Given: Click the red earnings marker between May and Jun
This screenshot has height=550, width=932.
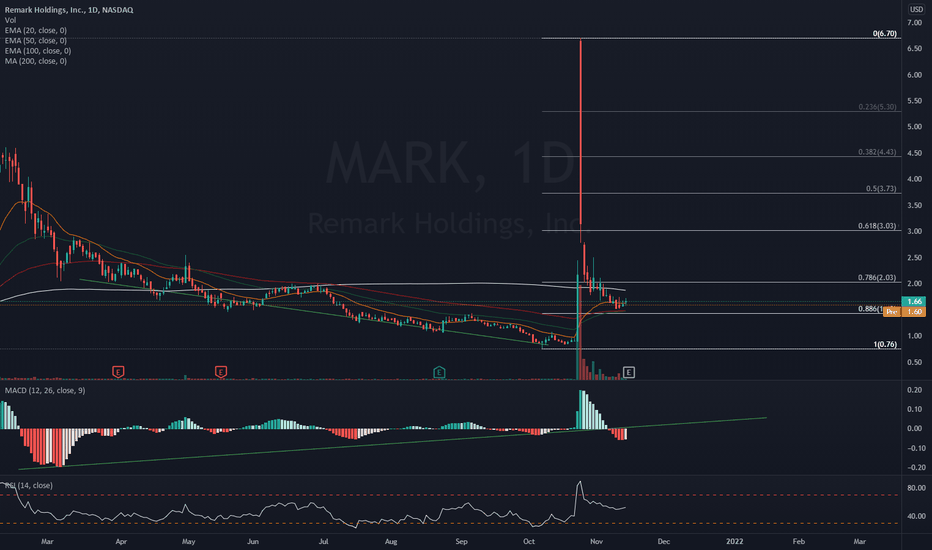Looking at the screenshot, I should [221, 372].
